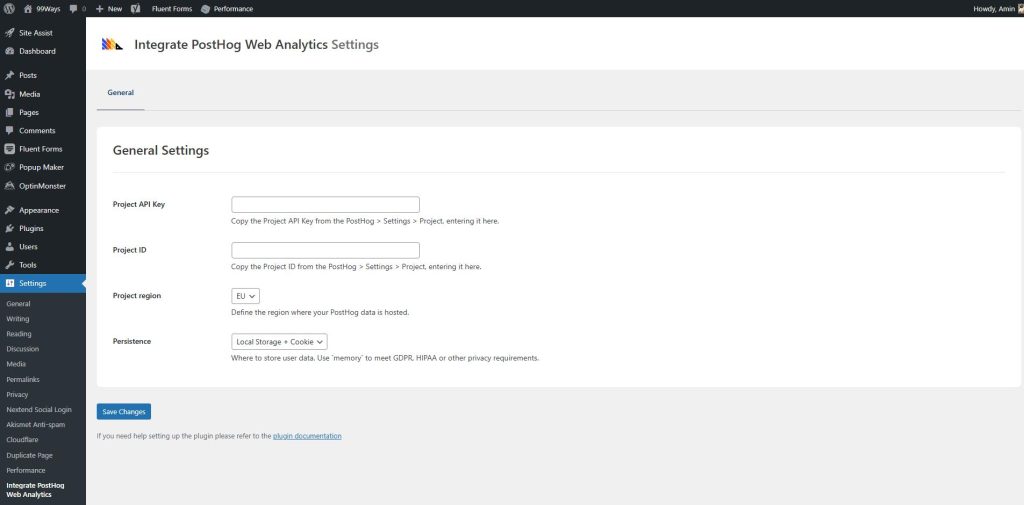Open Permalinks settings

23,379
